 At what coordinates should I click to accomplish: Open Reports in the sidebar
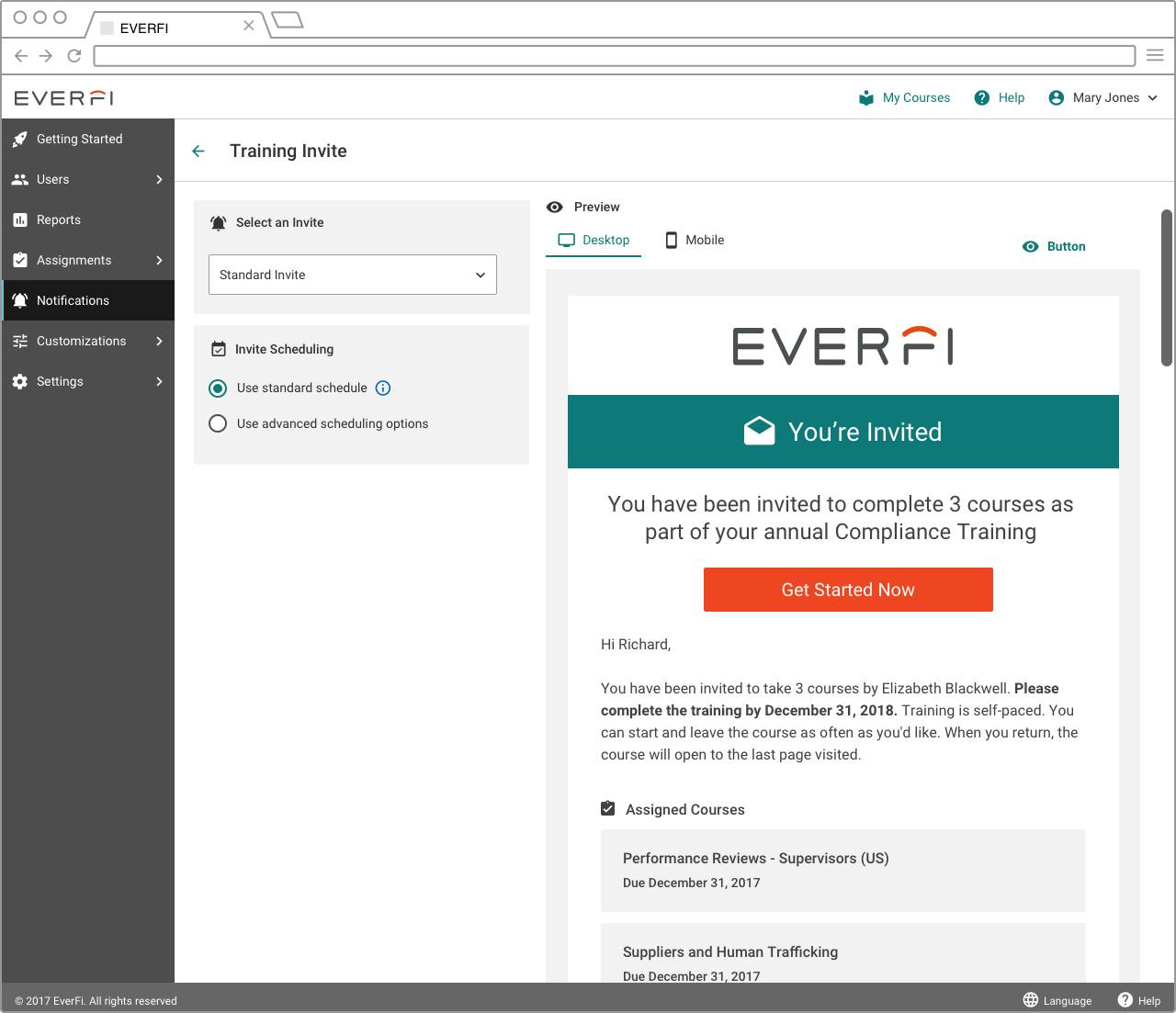(x=88, y=219)
